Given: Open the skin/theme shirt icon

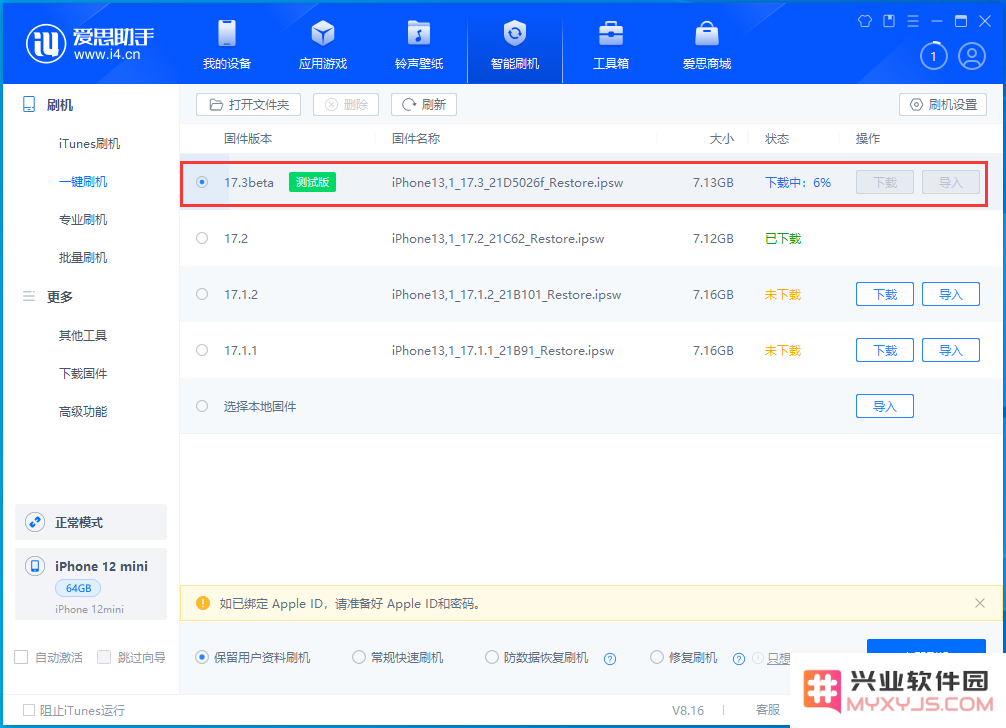Looking at the screenshot, I should point(865,21).
